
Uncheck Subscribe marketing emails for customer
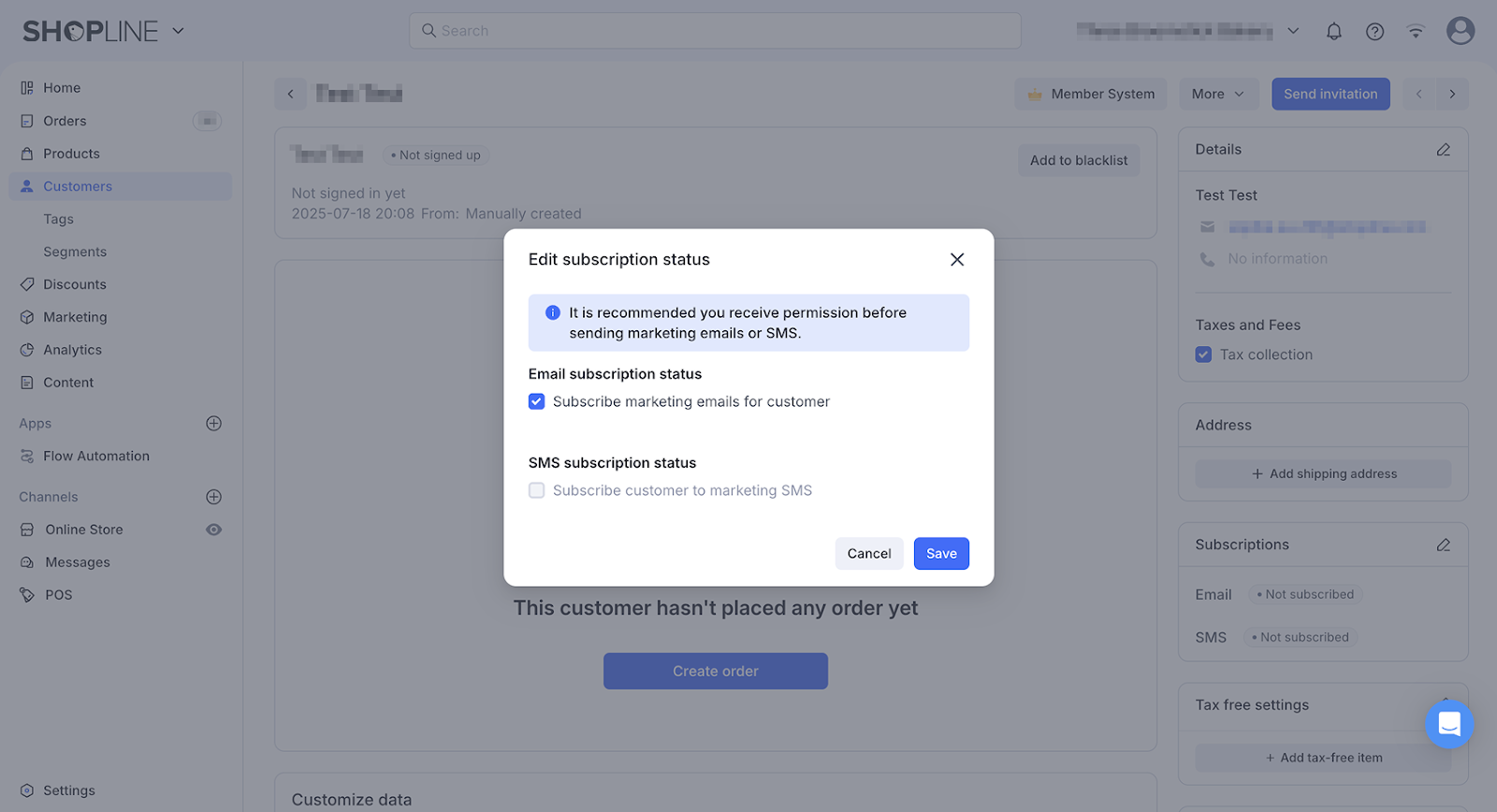click(536, 401)
